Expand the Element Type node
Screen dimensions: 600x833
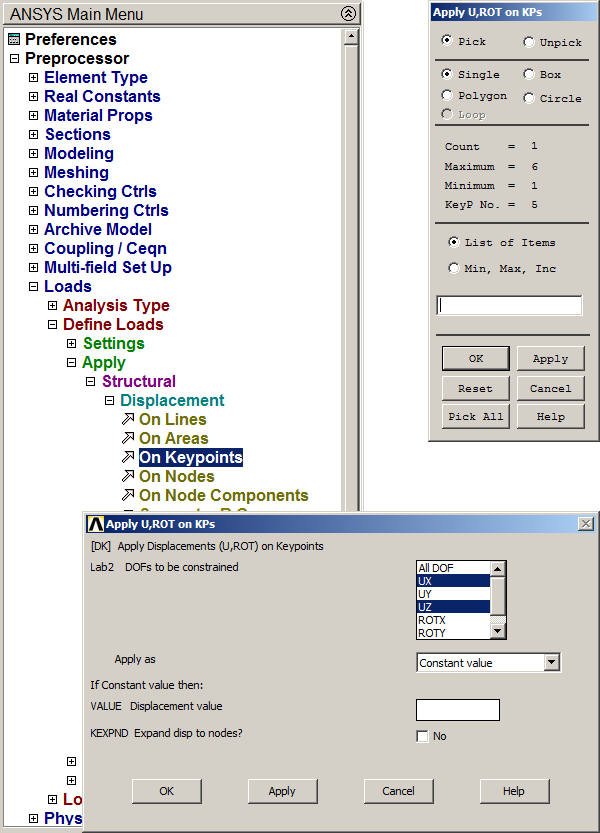[33, 78]
